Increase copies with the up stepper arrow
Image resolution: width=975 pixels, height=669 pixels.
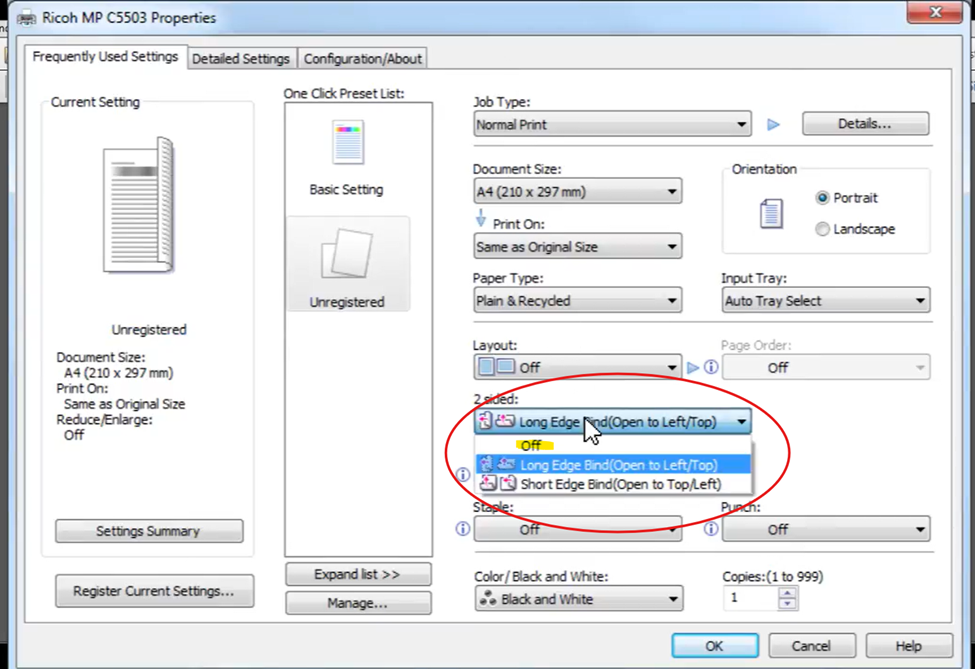click(787, 593)
